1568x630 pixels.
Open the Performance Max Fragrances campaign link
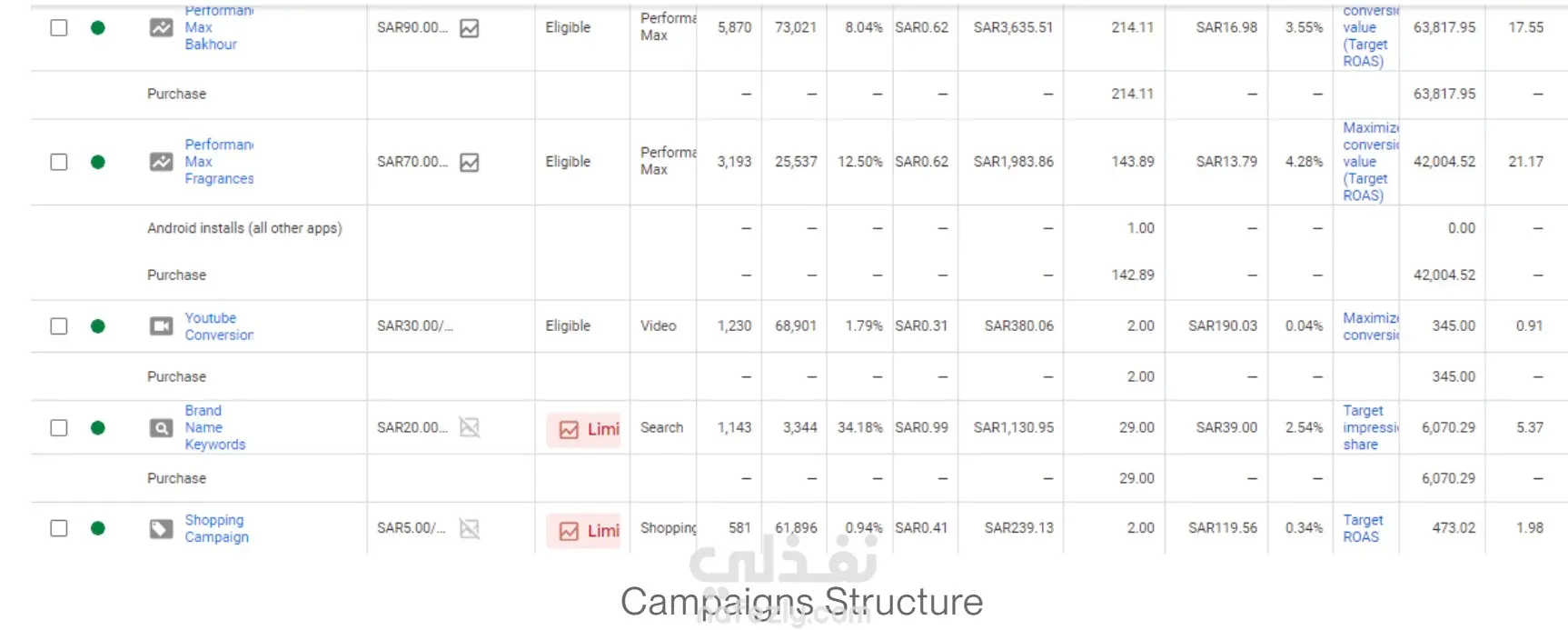point(219,162)
